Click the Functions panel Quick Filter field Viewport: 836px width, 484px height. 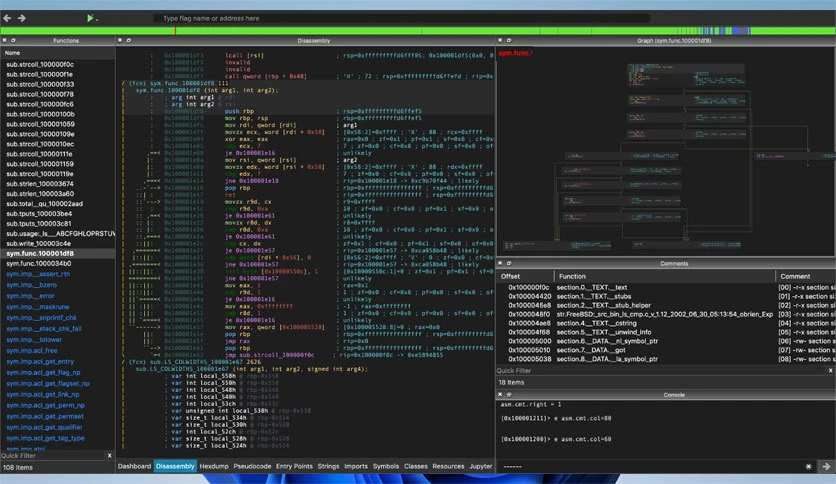pos(52,456)
